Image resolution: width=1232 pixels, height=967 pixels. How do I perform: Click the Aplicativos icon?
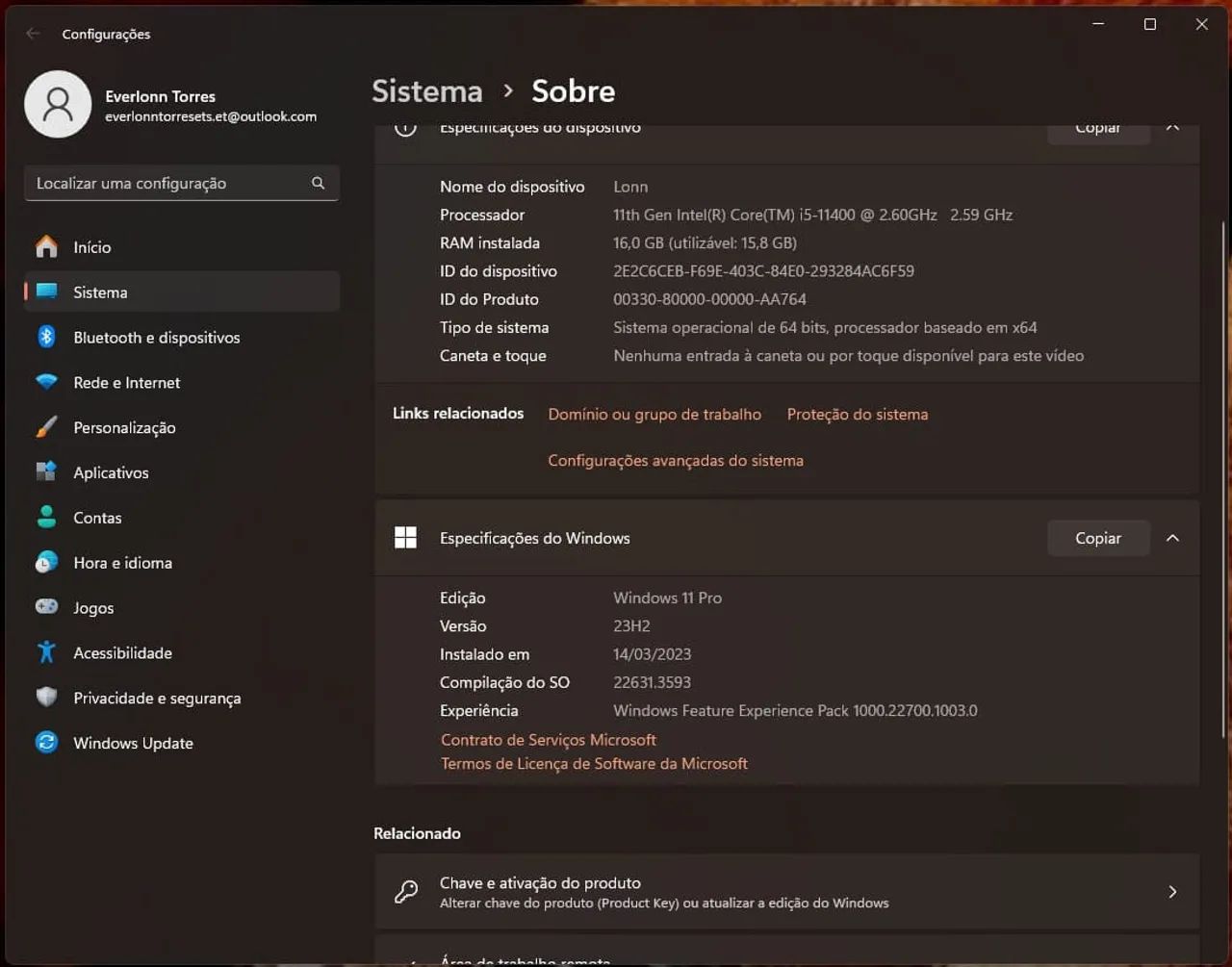point(46,471)
